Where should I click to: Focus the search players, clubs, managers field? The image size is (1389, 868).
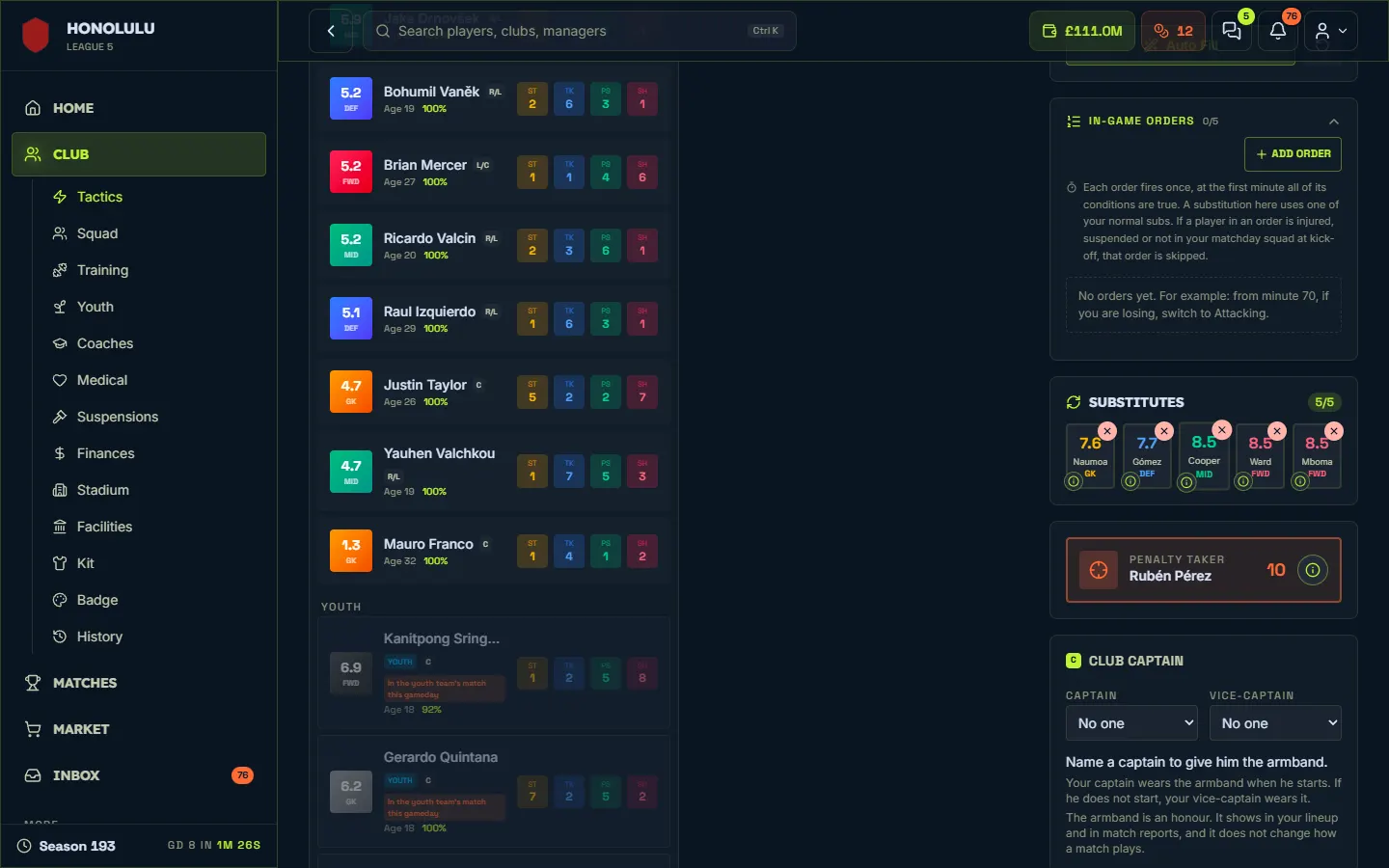(580, 31)
